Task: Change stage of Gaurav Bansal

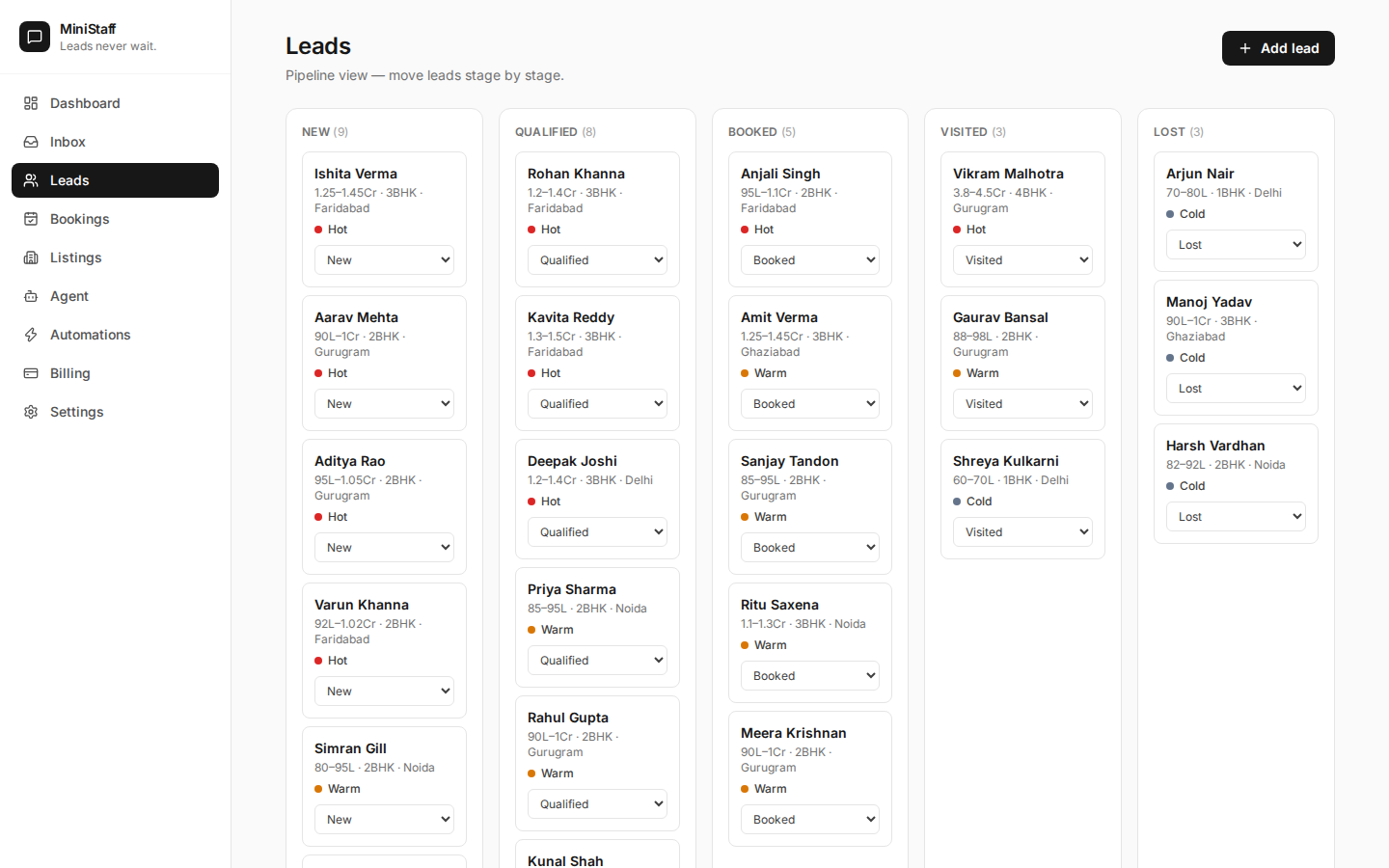Action: click(1022, 404)
